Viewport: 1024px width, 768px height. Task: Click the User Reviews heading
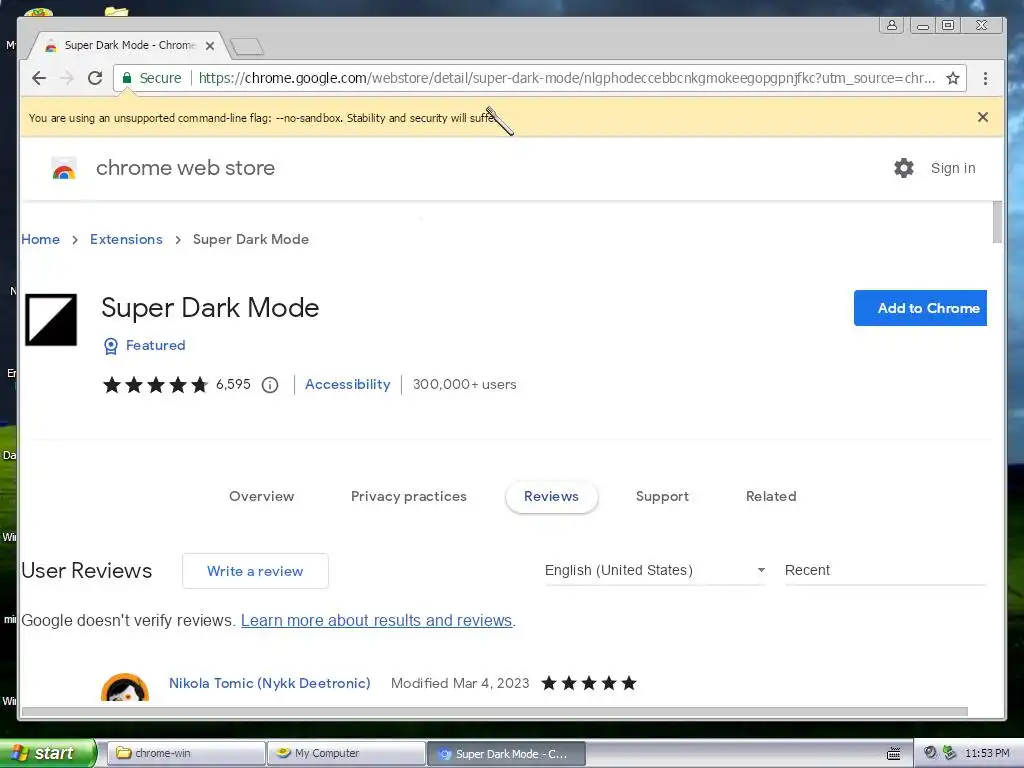pyautogui.click(x=87, y=571)
